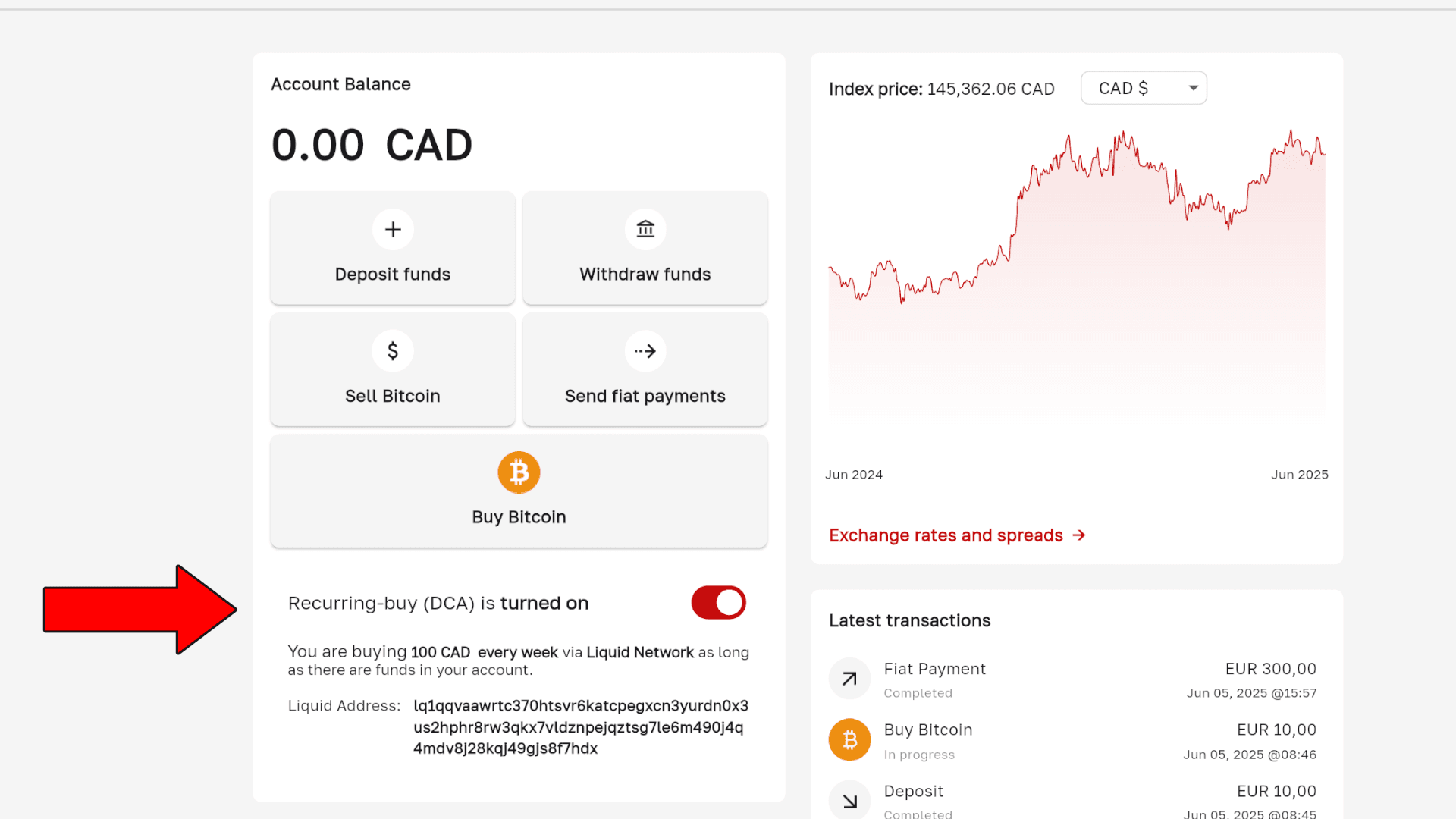Click the Fiat Payment outgoing arrow icon
The width and height of the screenshot is (1456, 819).
point(849,679)
